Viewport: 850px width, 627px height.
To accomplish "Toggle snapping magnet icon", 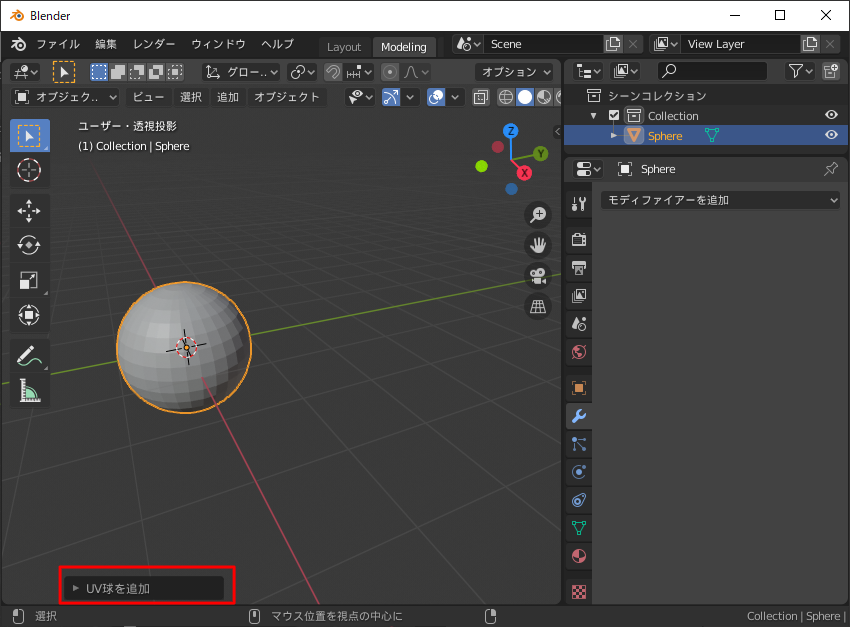I will coord(333,72).
